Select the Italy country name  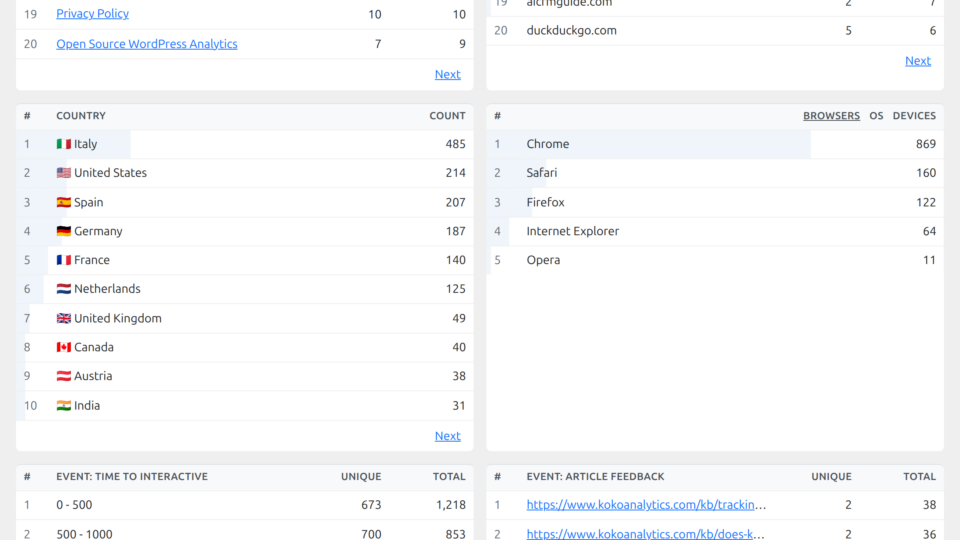(86, 144)
